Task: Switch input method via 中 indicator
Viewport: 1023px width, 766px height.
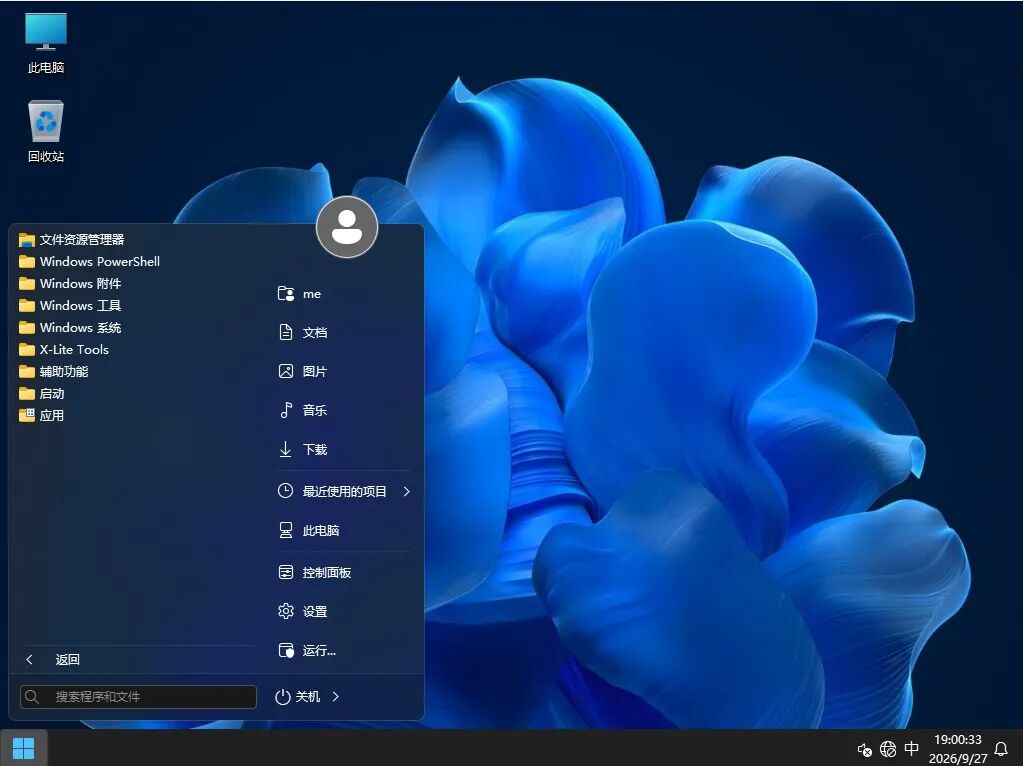Action: [911, 748]
